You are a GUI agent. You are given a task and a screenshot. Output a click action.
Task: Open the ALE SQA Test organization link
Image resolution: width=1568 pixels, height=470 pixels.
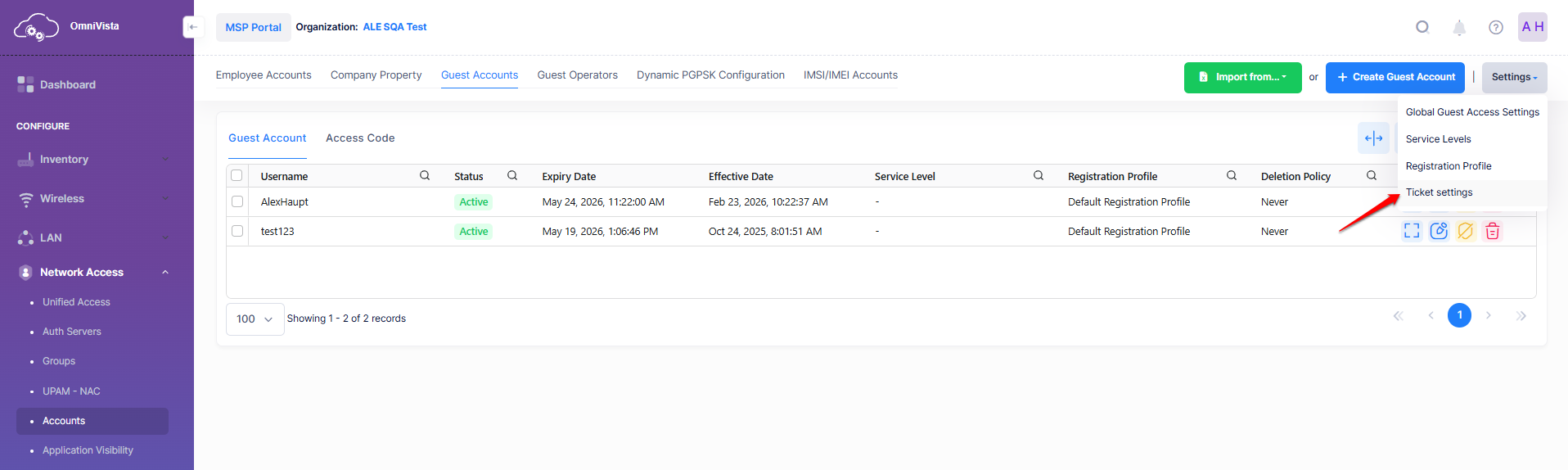(x=394, y=27)
